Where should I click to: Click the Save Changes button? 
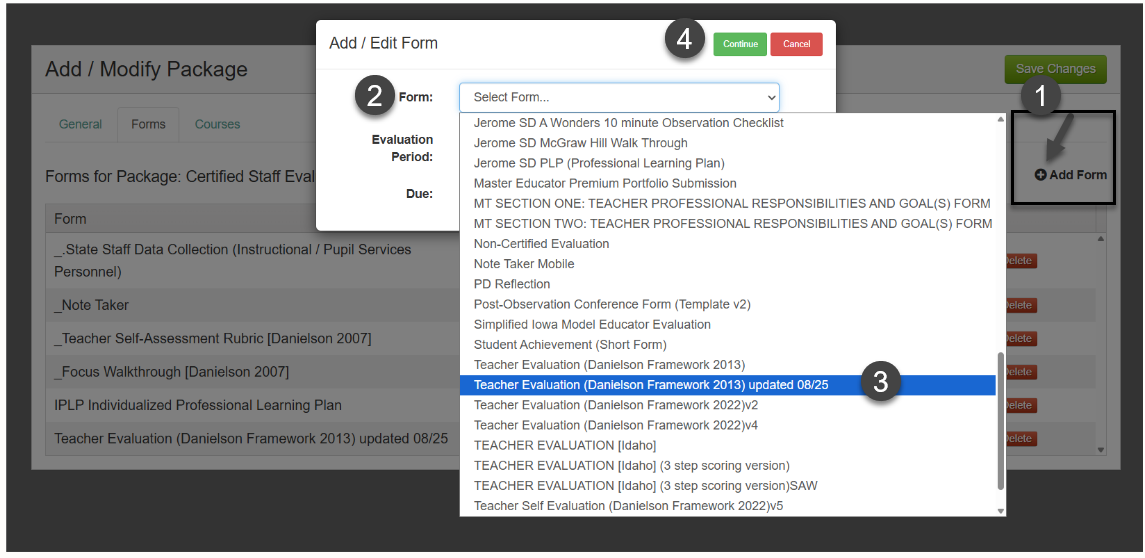pos(1055,69)
